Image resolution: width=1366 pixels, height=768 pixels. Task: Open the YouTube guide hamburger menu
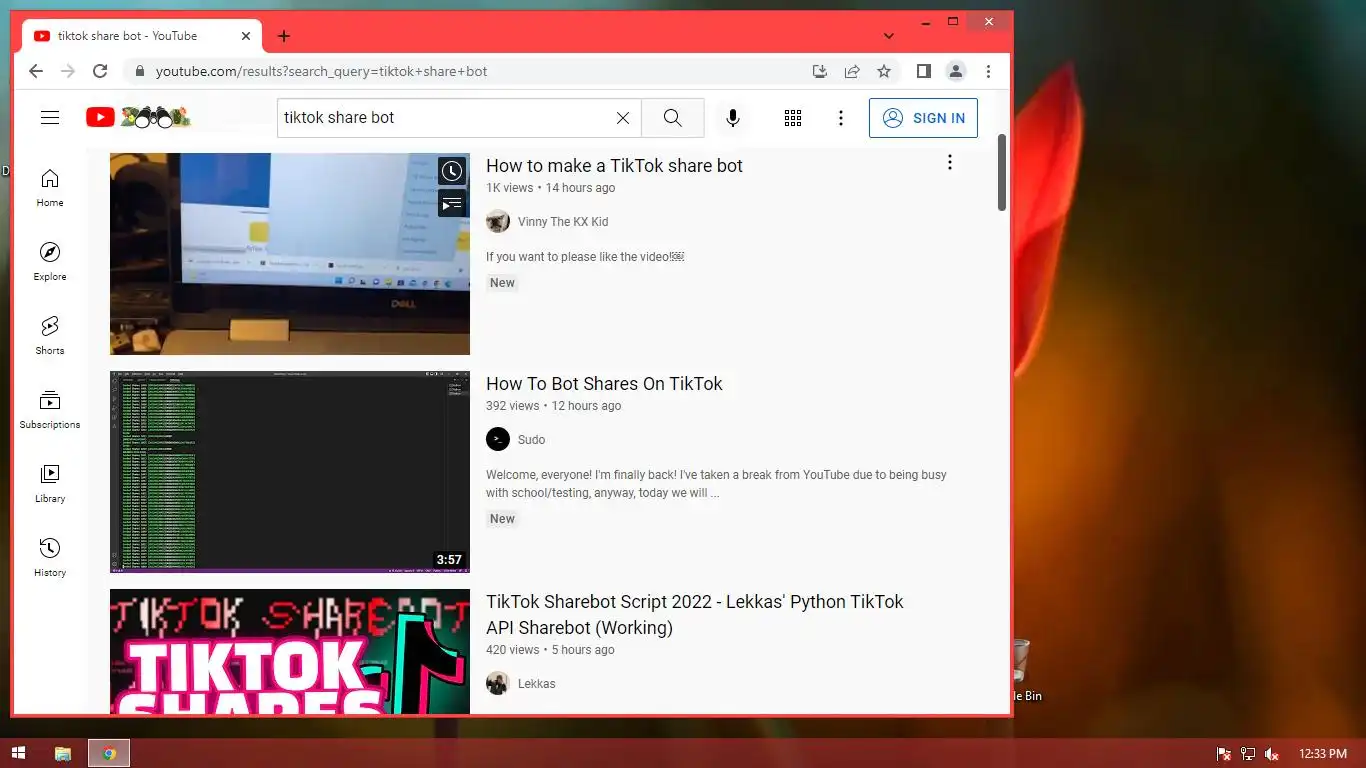click(x=50, y=118)
